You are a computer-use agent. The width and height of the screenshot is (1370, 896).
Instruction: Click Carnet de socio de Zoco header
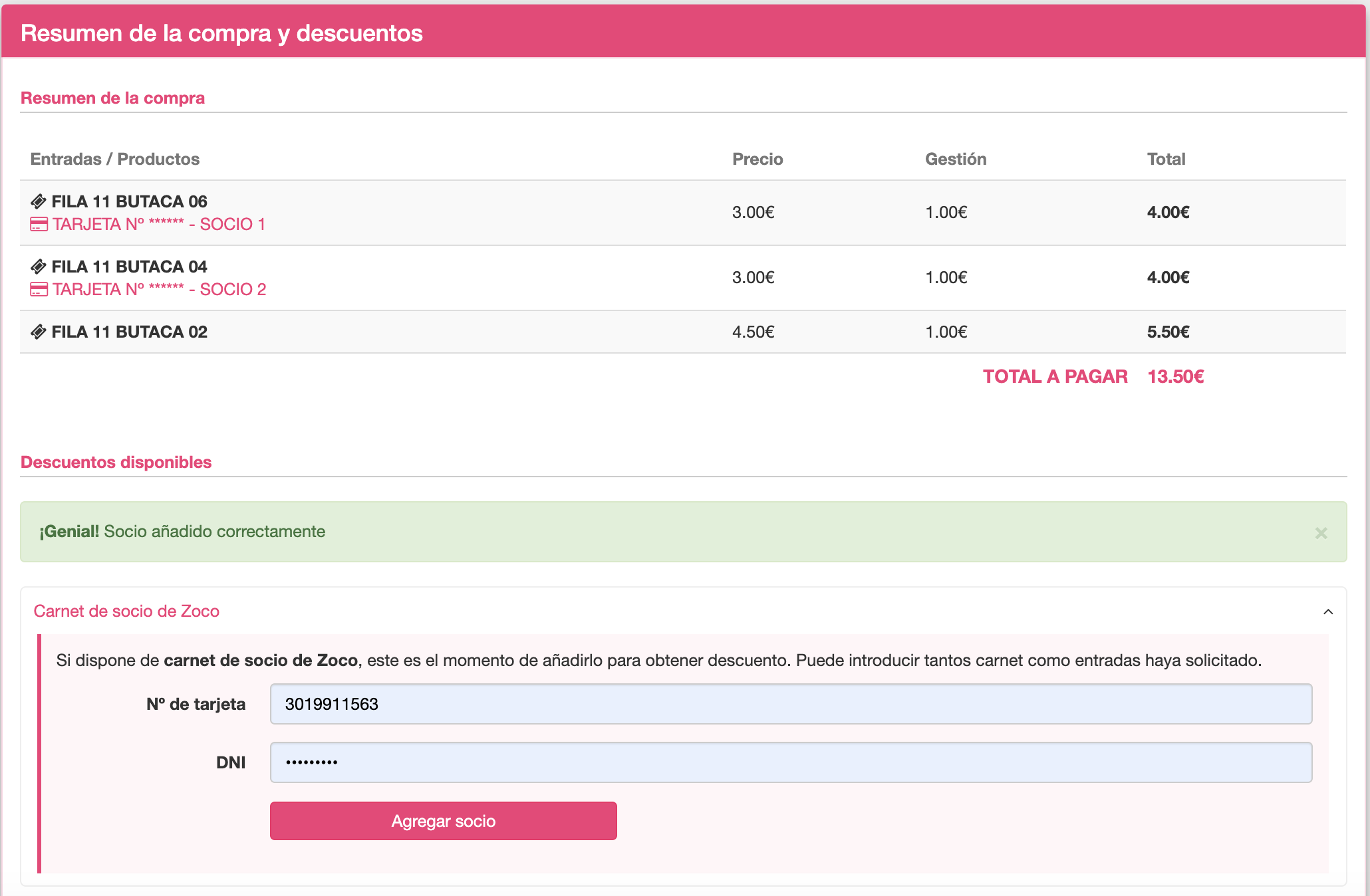point(126,612)
